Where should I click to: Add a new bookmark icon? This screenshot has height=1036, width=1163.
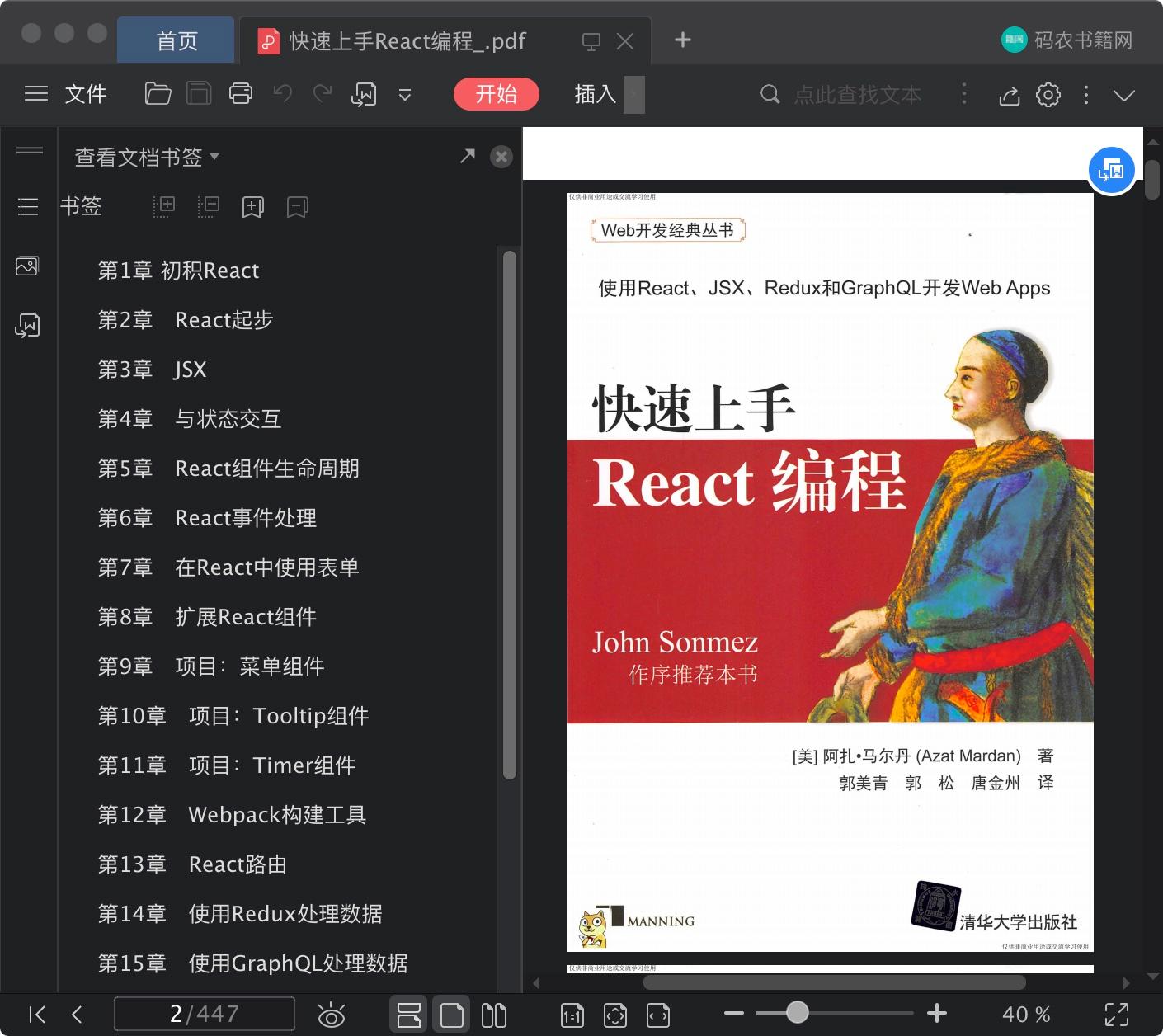coord(253,206)
